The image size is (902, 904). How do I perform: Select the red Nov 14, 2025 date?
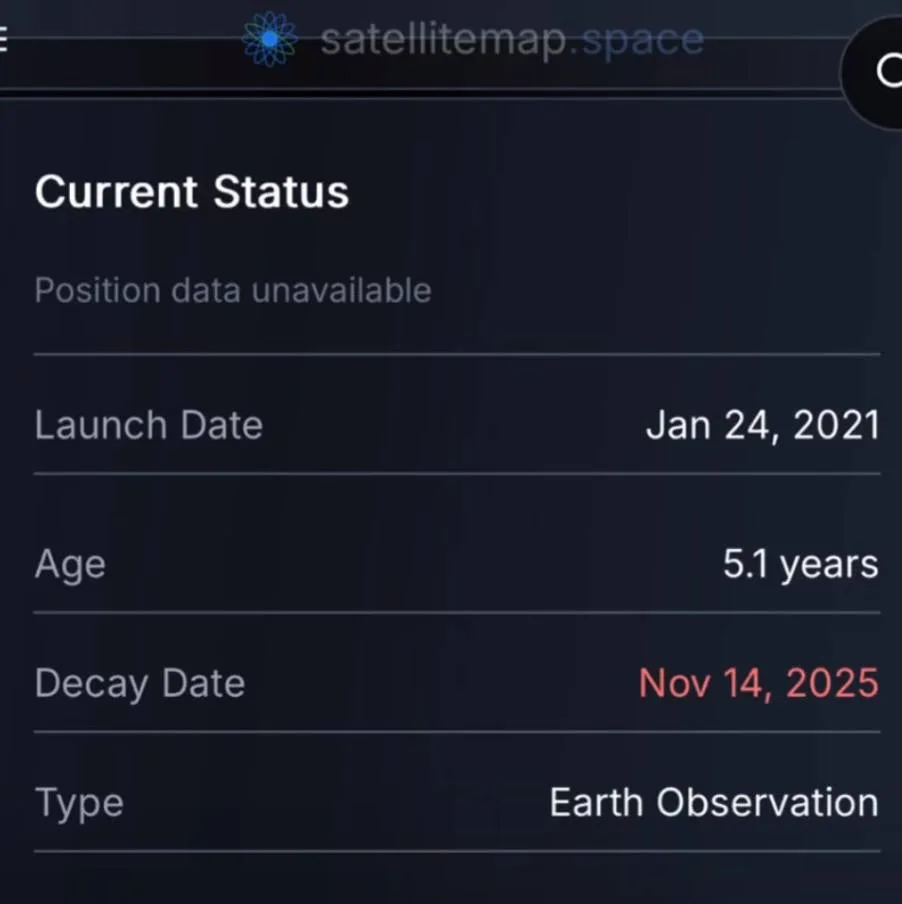click(758, 683)
